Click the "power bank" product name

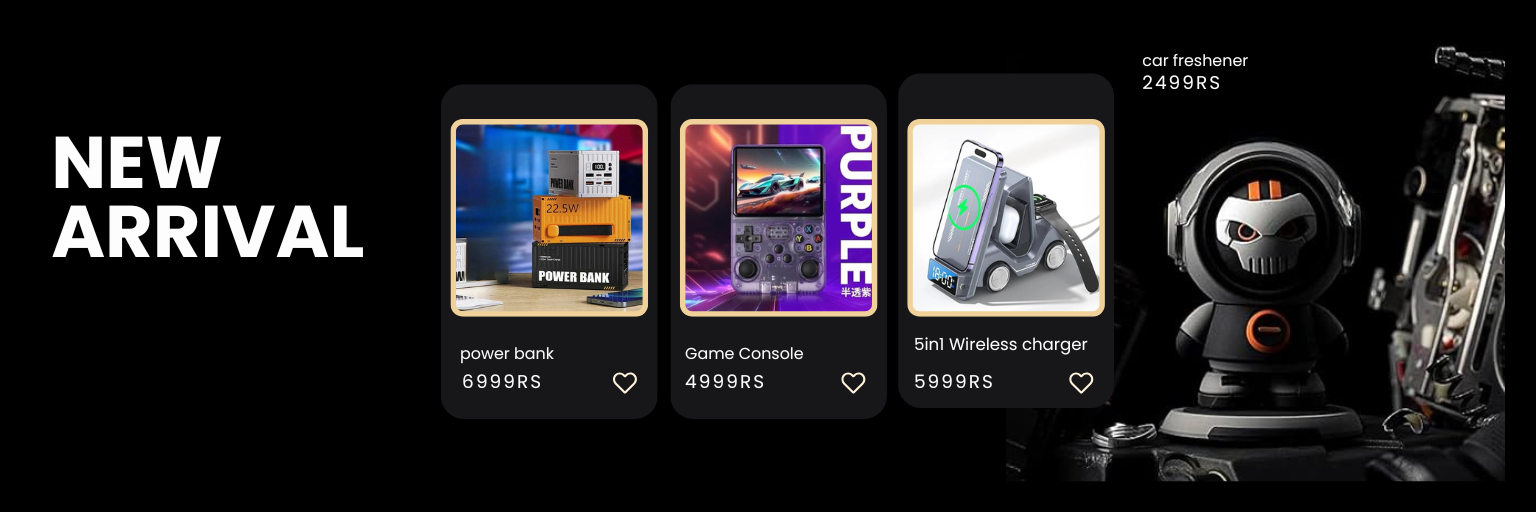pos(507,354)
